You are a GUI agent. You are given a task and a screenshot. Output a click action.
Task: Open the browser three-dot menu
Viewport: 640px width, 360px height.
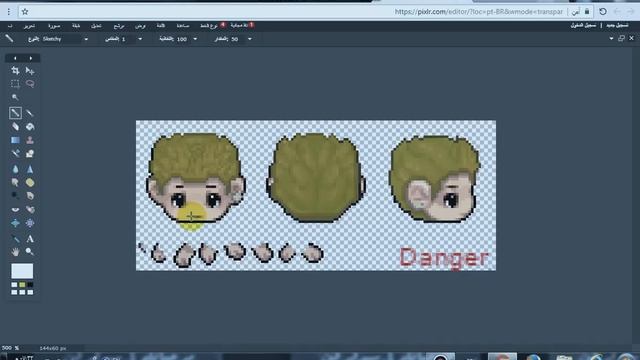point(9,12)
